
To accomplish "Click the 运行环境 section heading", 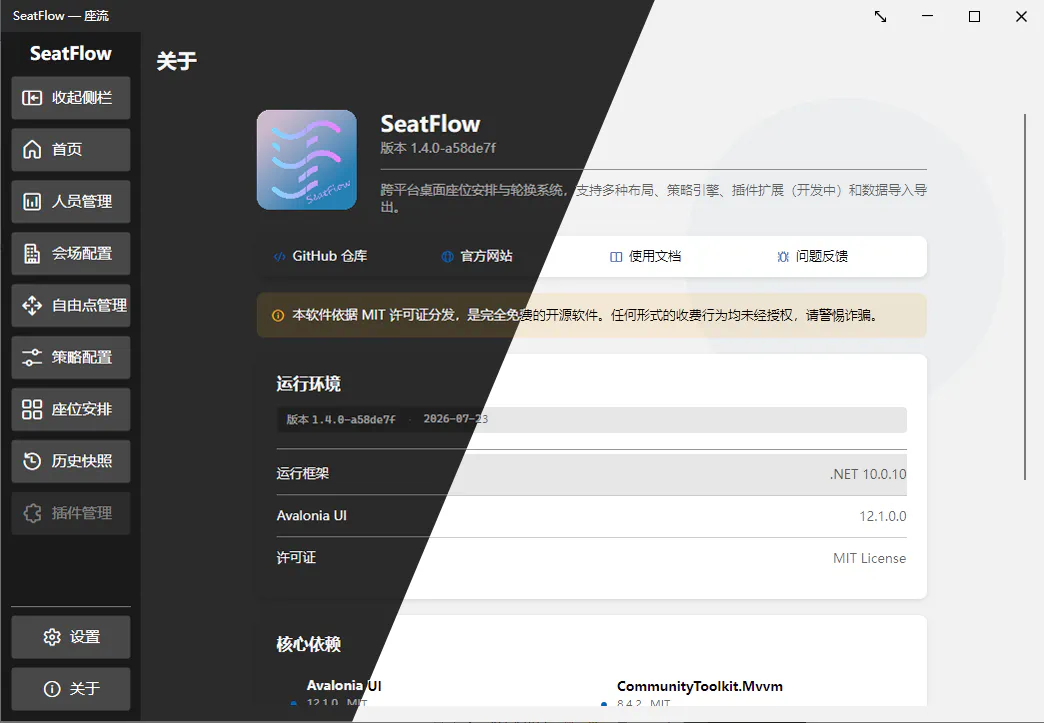I will click(308, 384).
